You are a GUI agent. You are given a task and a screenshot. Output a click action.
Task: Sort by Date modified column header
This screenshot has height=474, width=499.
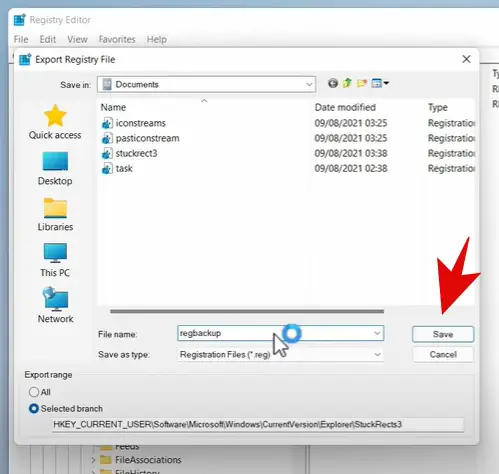(x=345, y=107)
